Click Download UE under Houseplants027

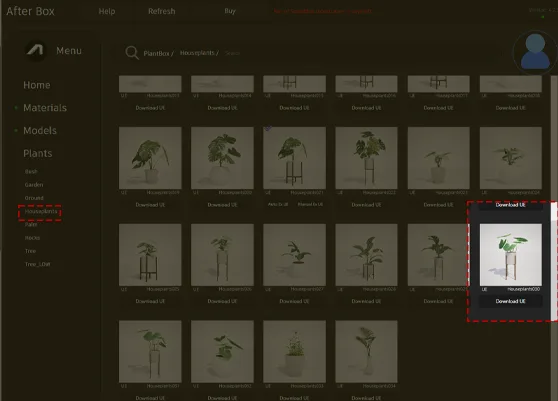pos(294,301)
